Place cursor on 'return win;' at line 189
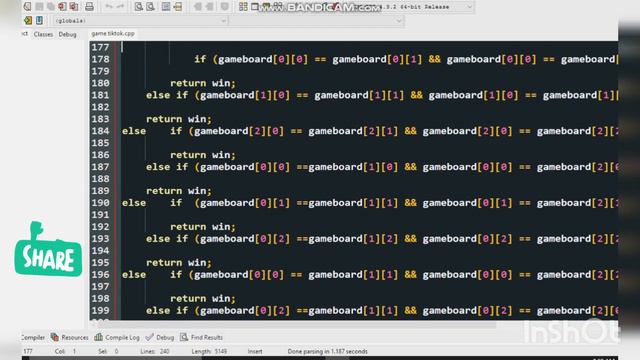The height and width of the screenshot is (360, 640). (x=179, y=191)
